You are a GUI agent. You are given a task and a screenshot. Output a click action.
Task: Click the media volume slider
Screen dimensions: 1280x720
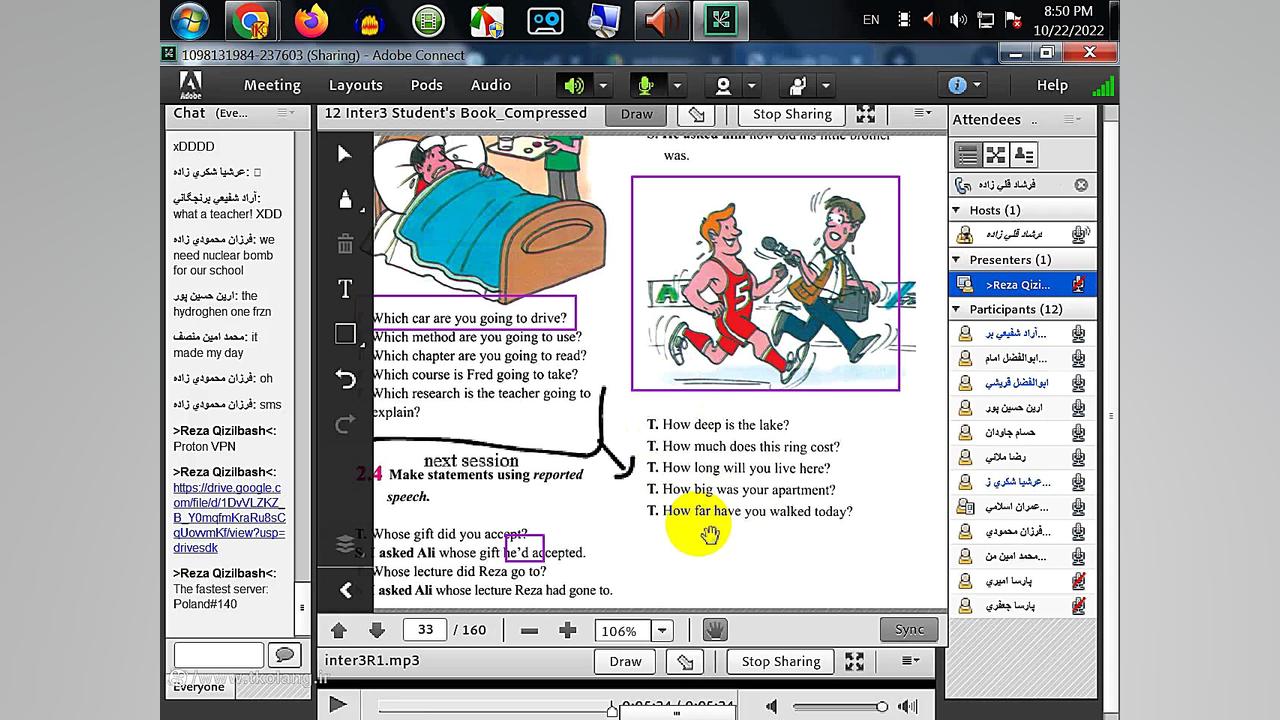840,707
